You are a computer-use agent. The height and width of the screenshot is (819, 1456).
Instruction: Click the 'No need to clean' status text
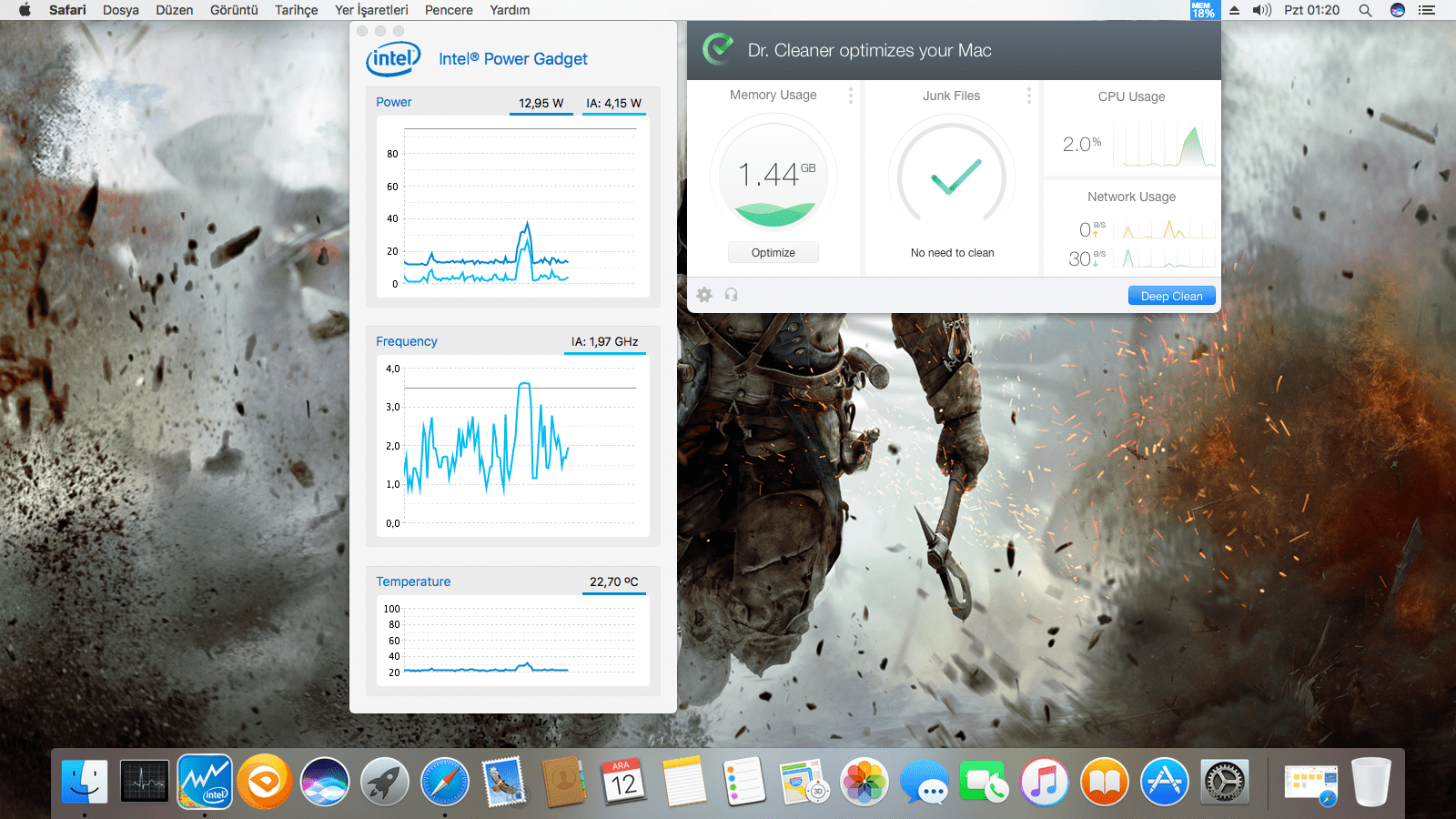pos(953,253)
